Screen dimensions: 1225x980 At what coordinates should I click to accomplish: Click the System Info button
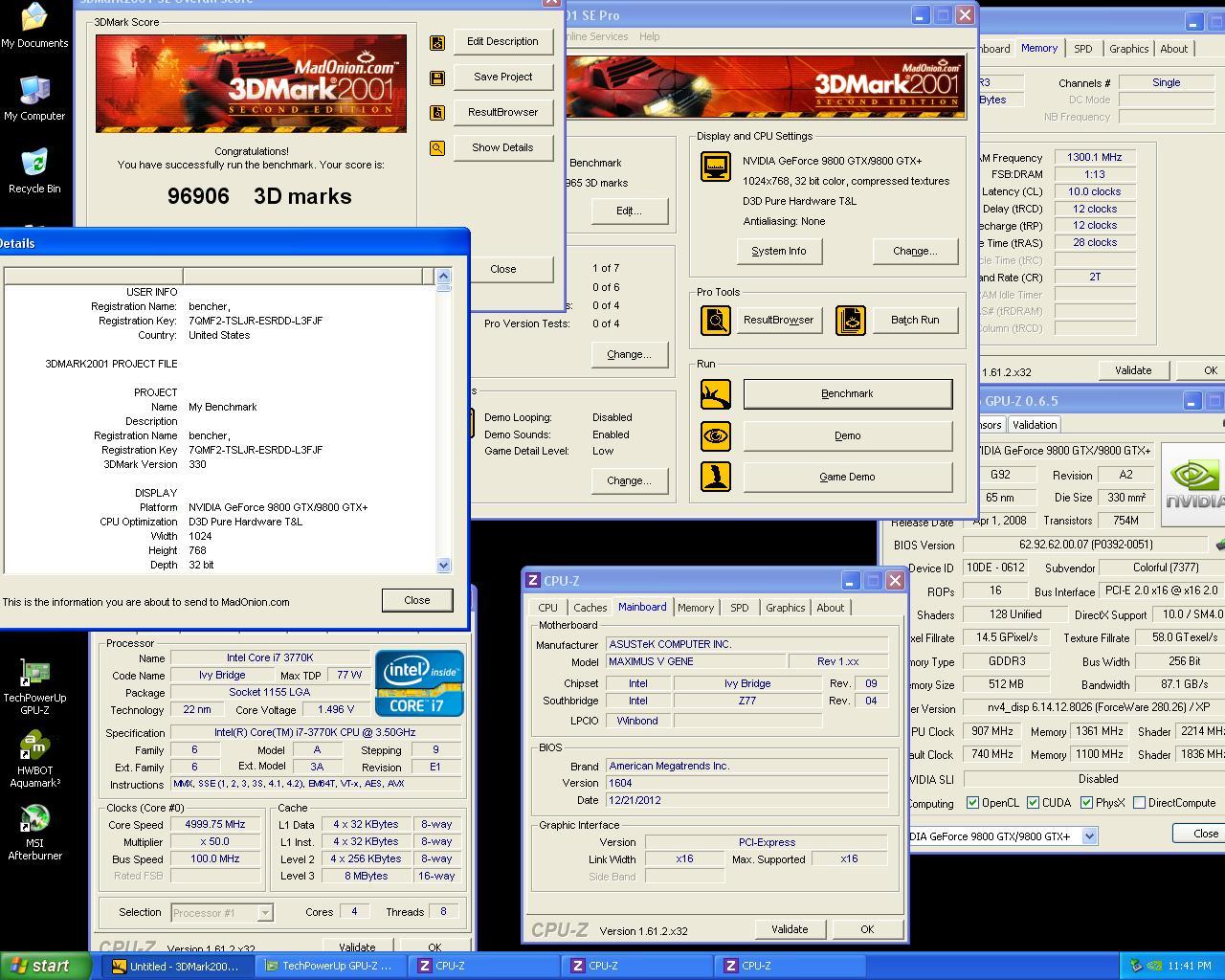click(779, 251)
